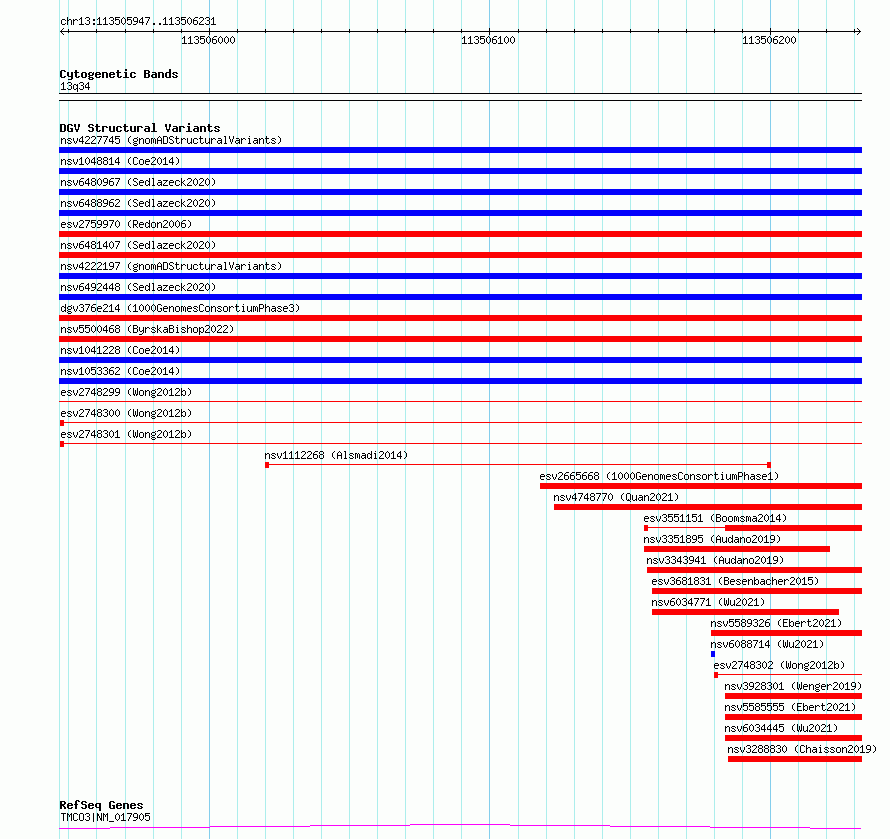Click nsv4222197 gnomAD variant label
Screen dimensions: 890x839
coord(171,266)
